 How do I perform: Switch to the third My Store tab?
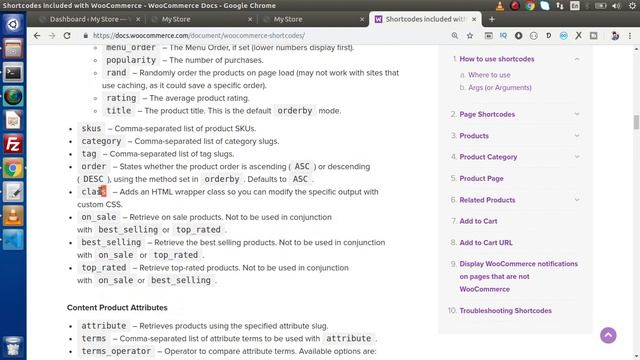312,19
